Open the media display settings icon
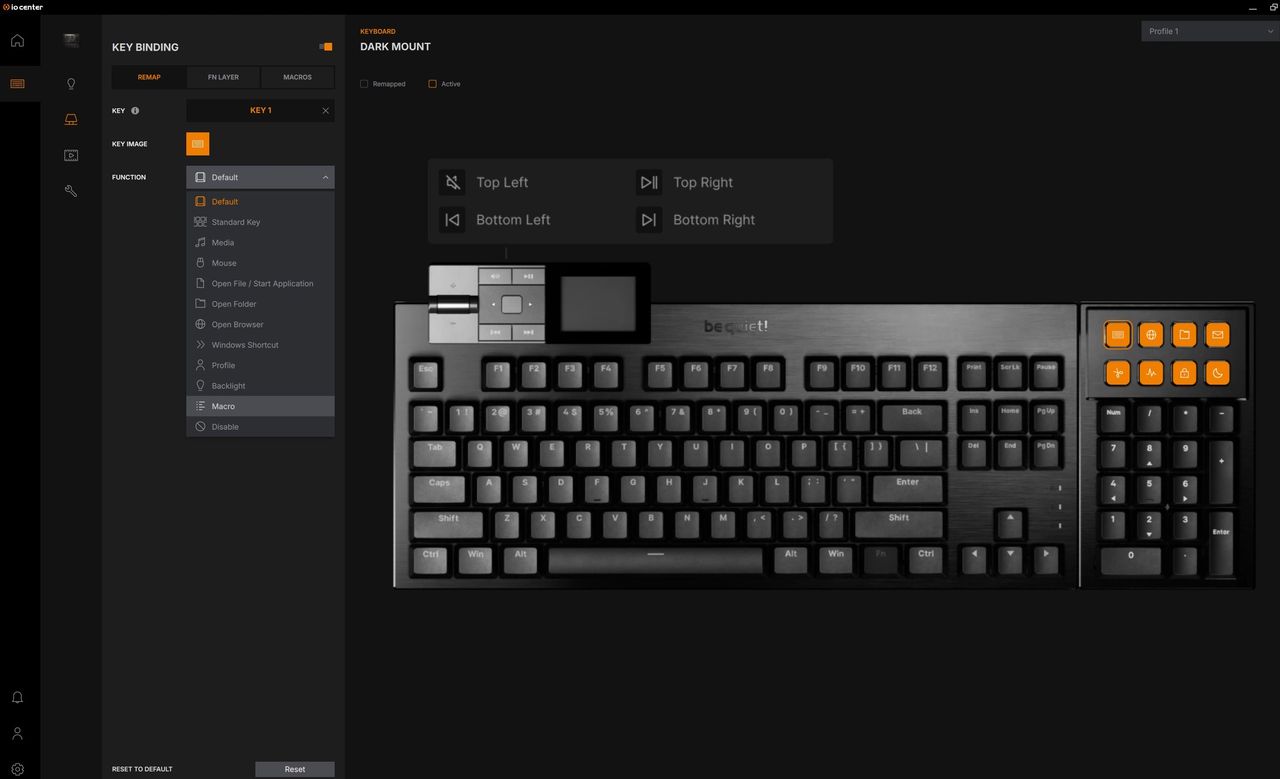Screen dimensions: 1280x779 [71, 155]
